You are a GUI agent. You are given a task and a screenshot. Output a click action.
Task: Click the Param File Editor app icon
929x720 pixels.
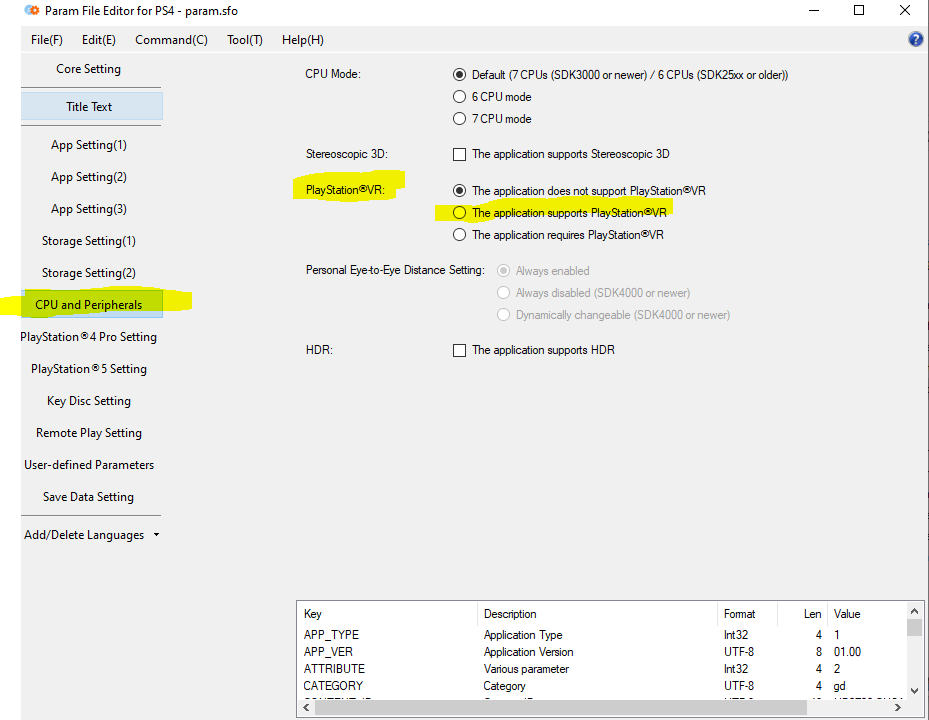click(x=32, y=11)
